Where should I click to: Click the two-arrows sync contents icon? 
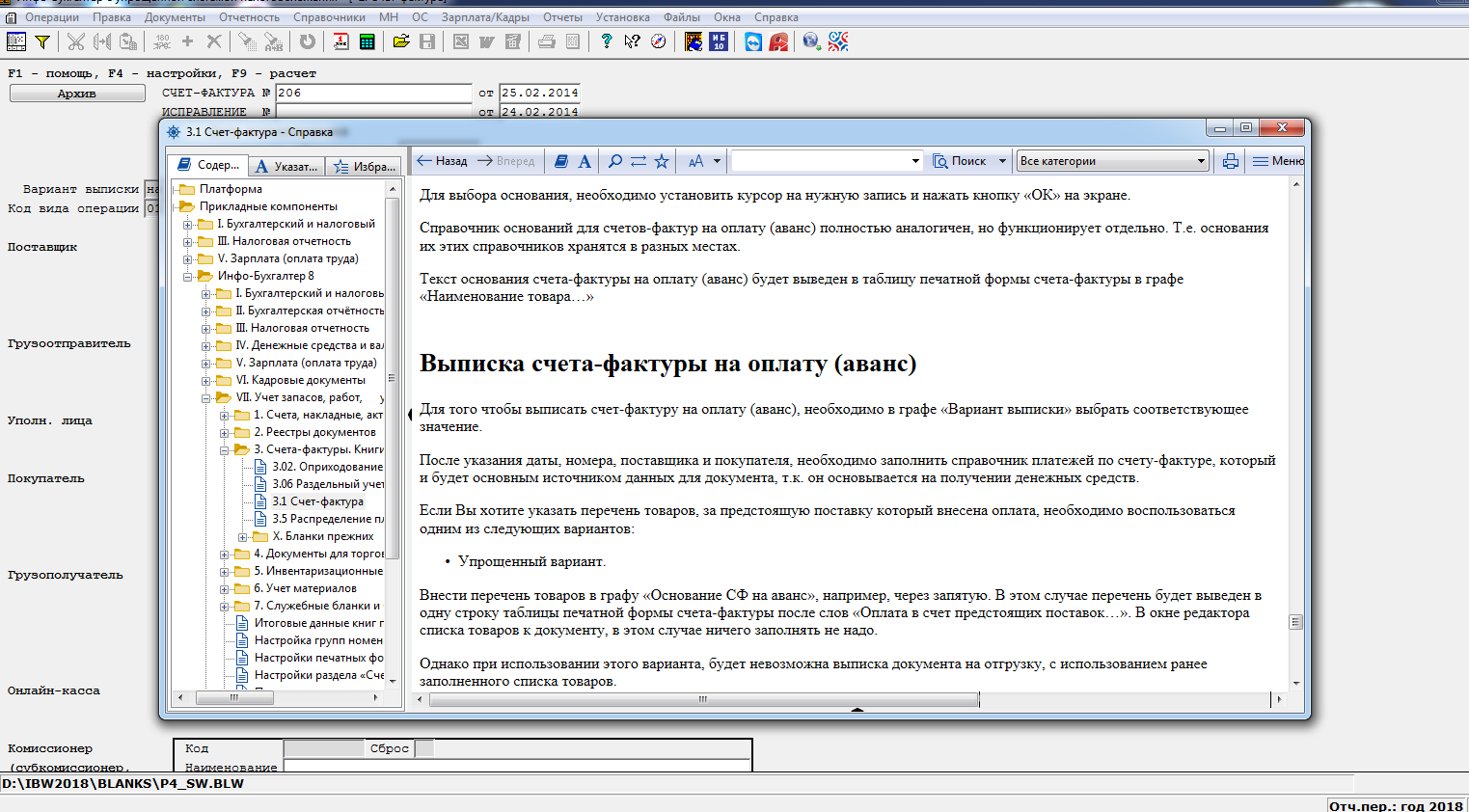[639, 161]
